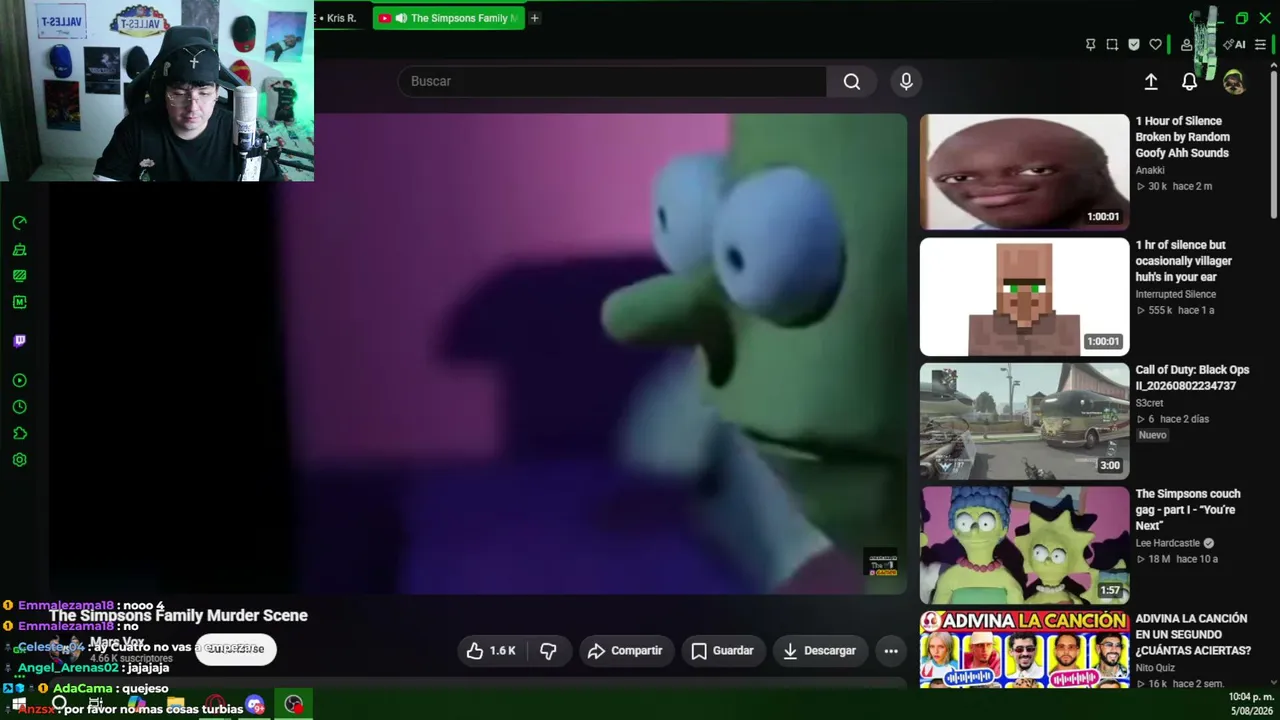Select The Simpsons Family tab
1280x720 pixels.
click(448, 18)
